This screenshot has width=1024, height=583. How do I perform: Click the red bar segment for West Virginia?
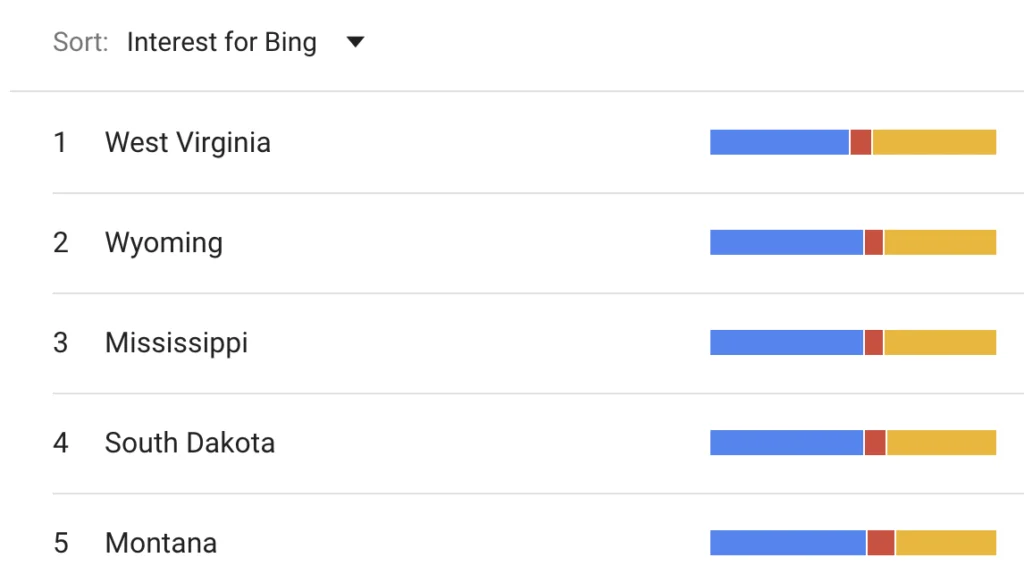[x=861, y=142]
